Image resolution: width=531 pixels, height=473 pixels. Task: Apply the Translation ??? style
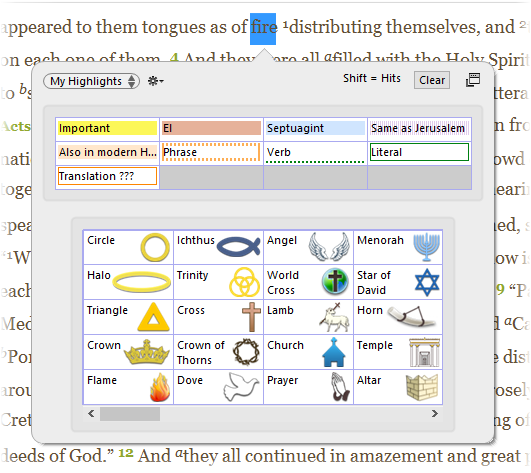point(107,176)
